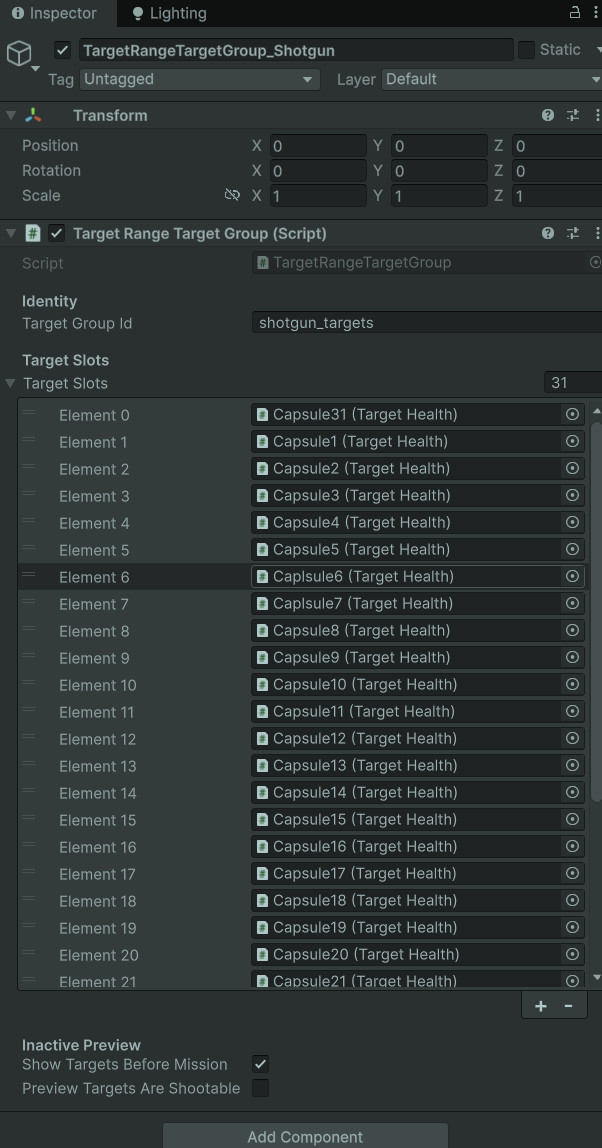Open object picker for Capsule10 slot
This screenshot has width=602, height=1148.
point(573,685)
